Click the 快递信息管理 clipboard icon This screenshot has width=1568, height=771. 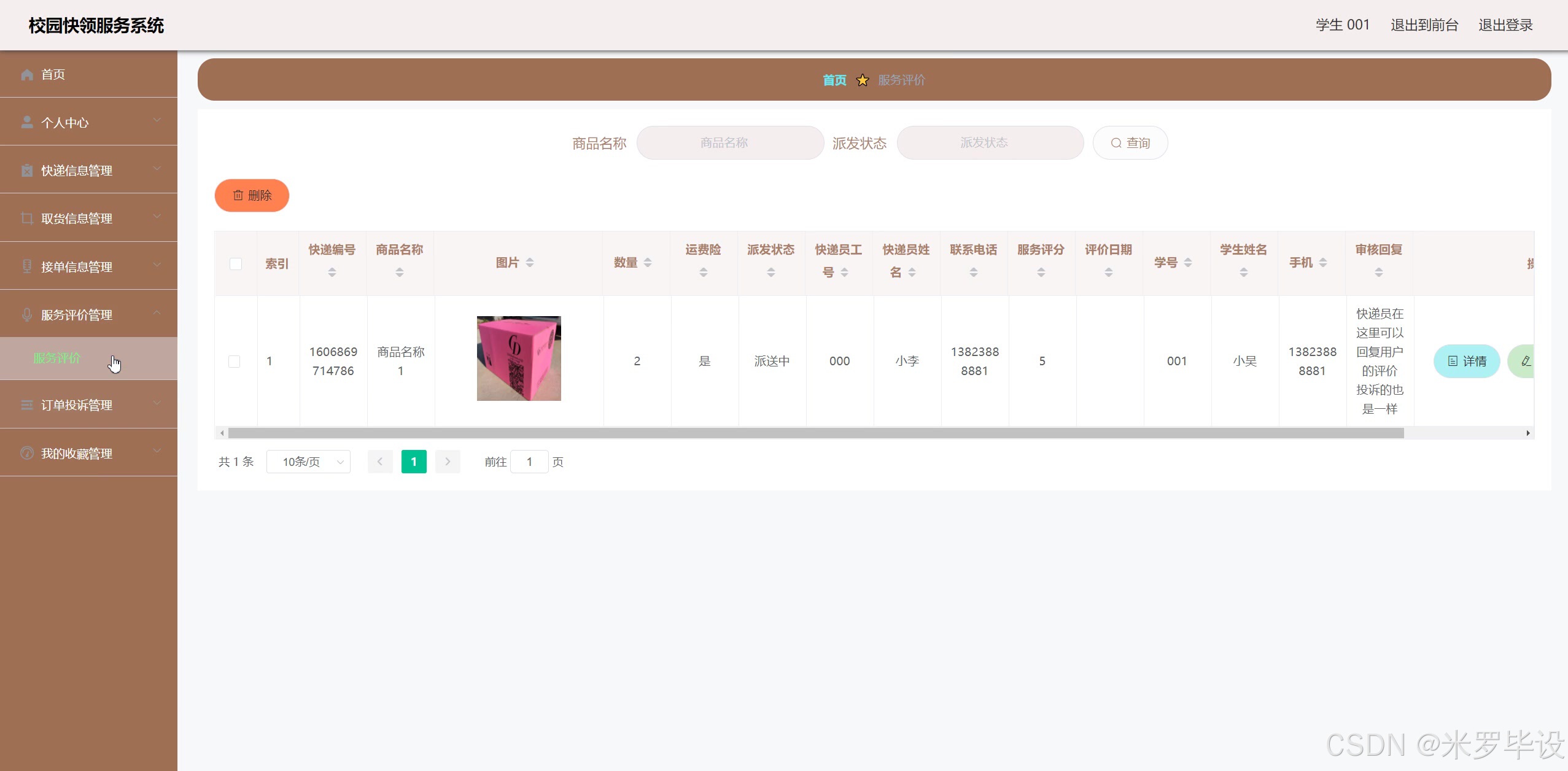coord(27,170)
